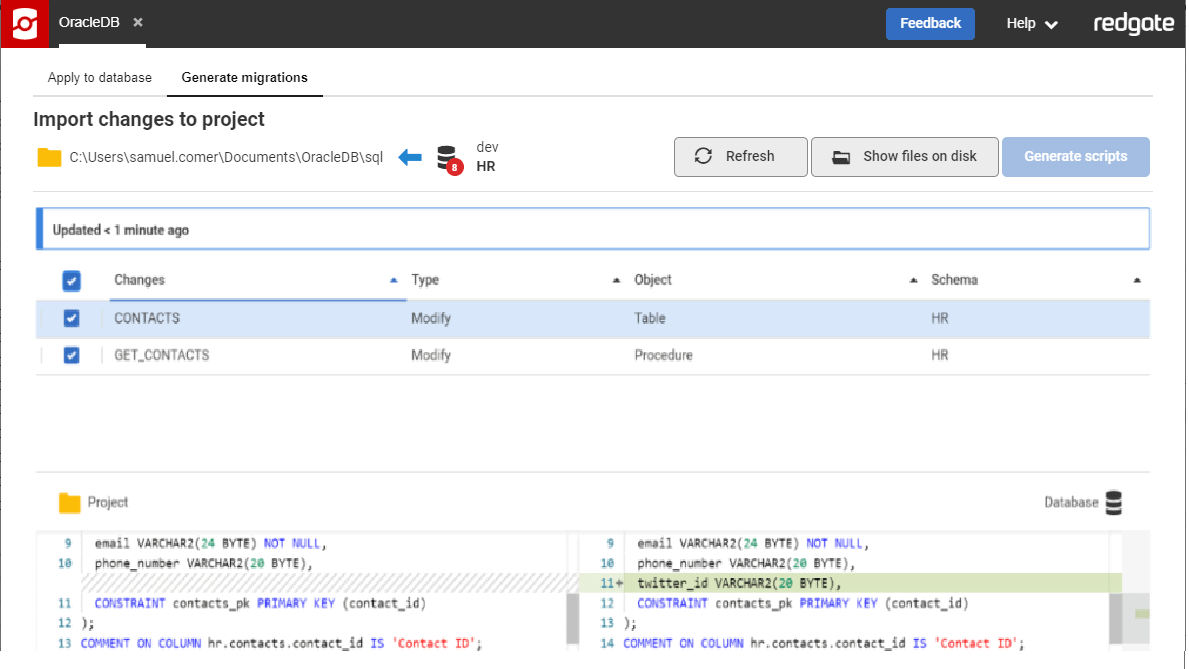Viewport: 1189px width, 669px height.
Task: Click the redgate wordmark at top right
Action: [x=1133, y=23]
